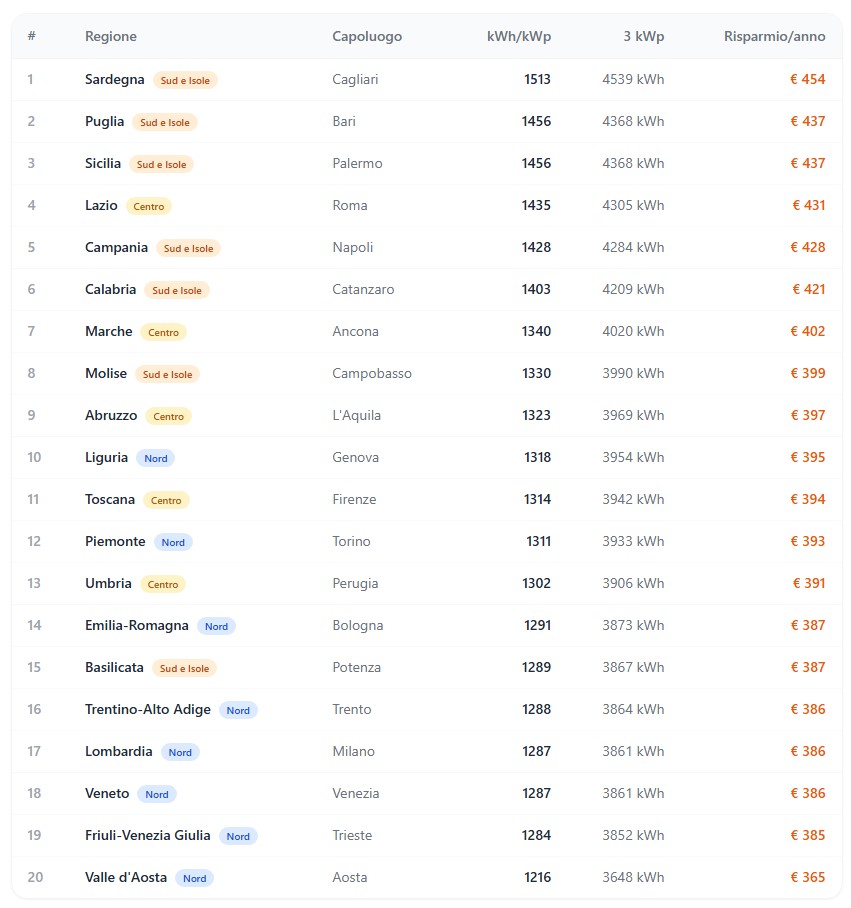Click the Centro badge beside Umbria
This screenshot has width=851, height=908.
(163, 584)
